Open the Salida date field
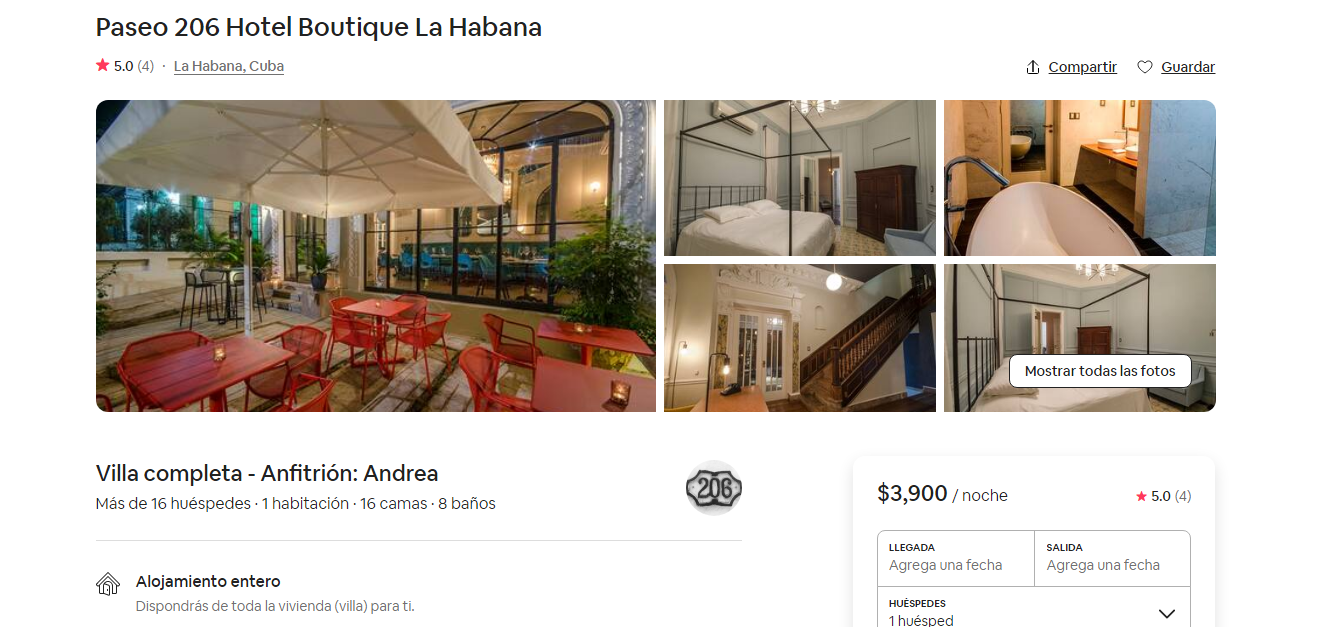Image resolution: width=1326 pixels, height=627 pixels. [1112, 558]
